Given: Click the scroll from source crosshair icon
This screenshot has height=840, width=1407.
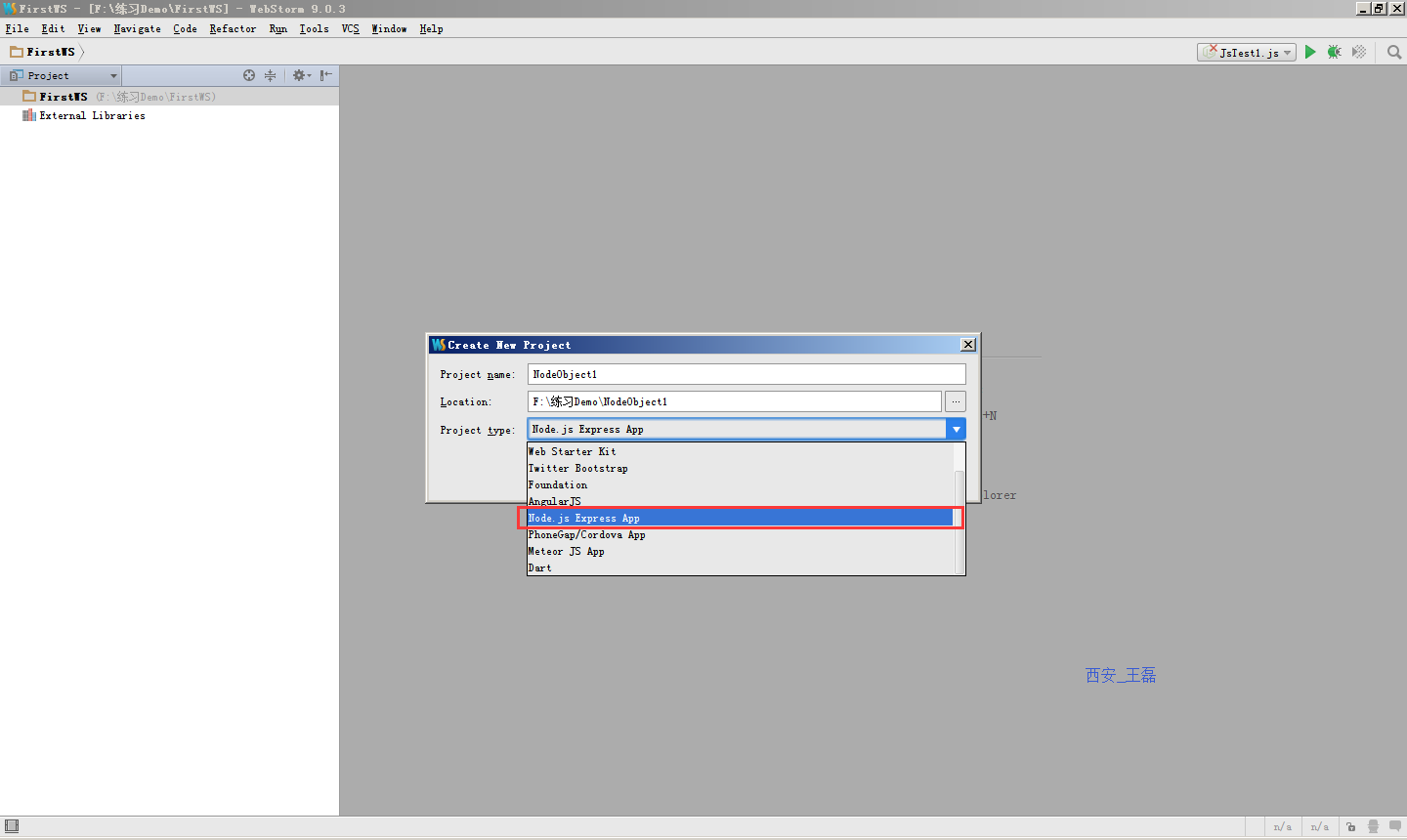Looking at the screenshot, I should click(x=249, y=75).
